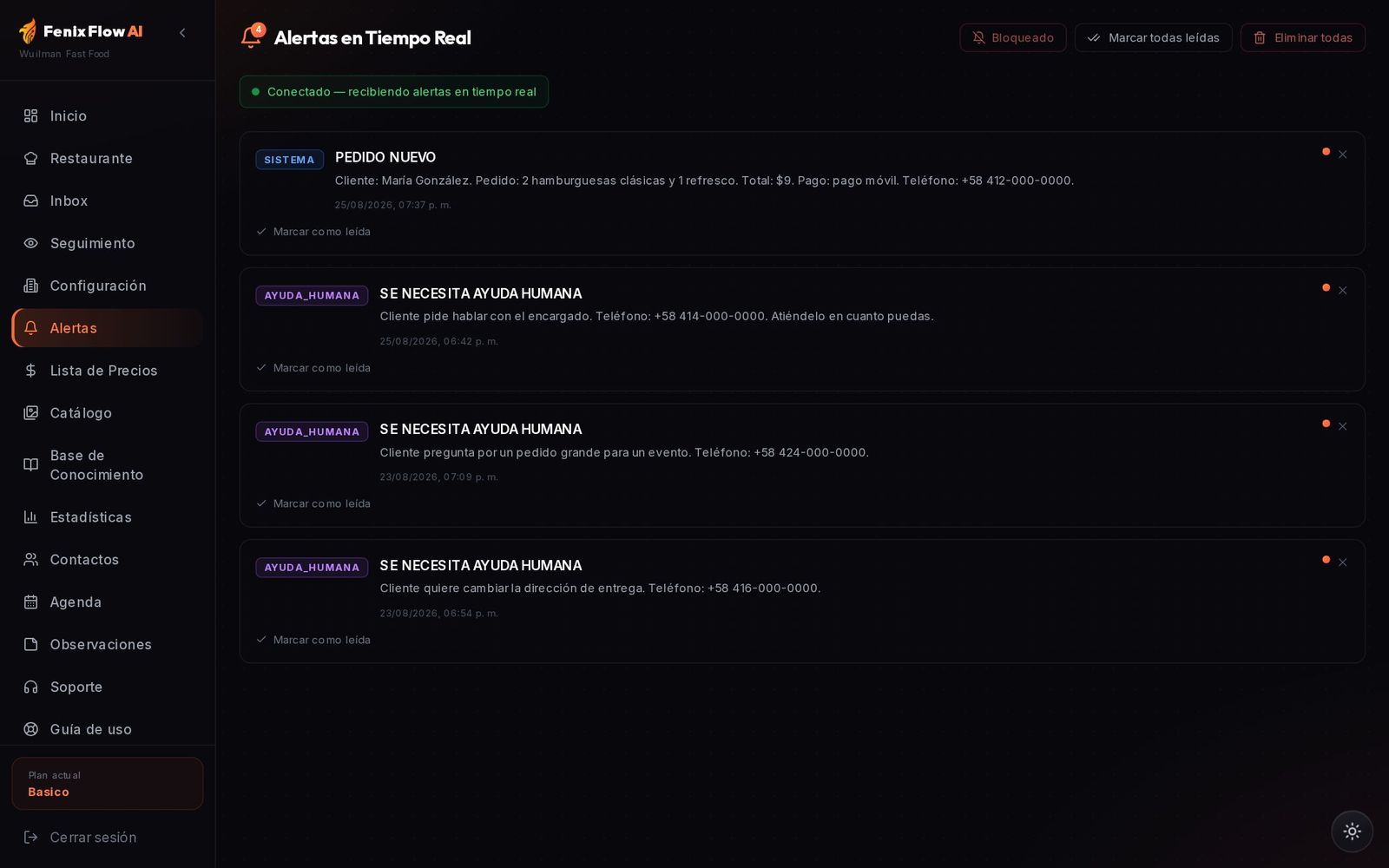This screenshot has width=1389, height=868.
Task: Toggle light theme with the sun icon
Action: [1352, 832]
